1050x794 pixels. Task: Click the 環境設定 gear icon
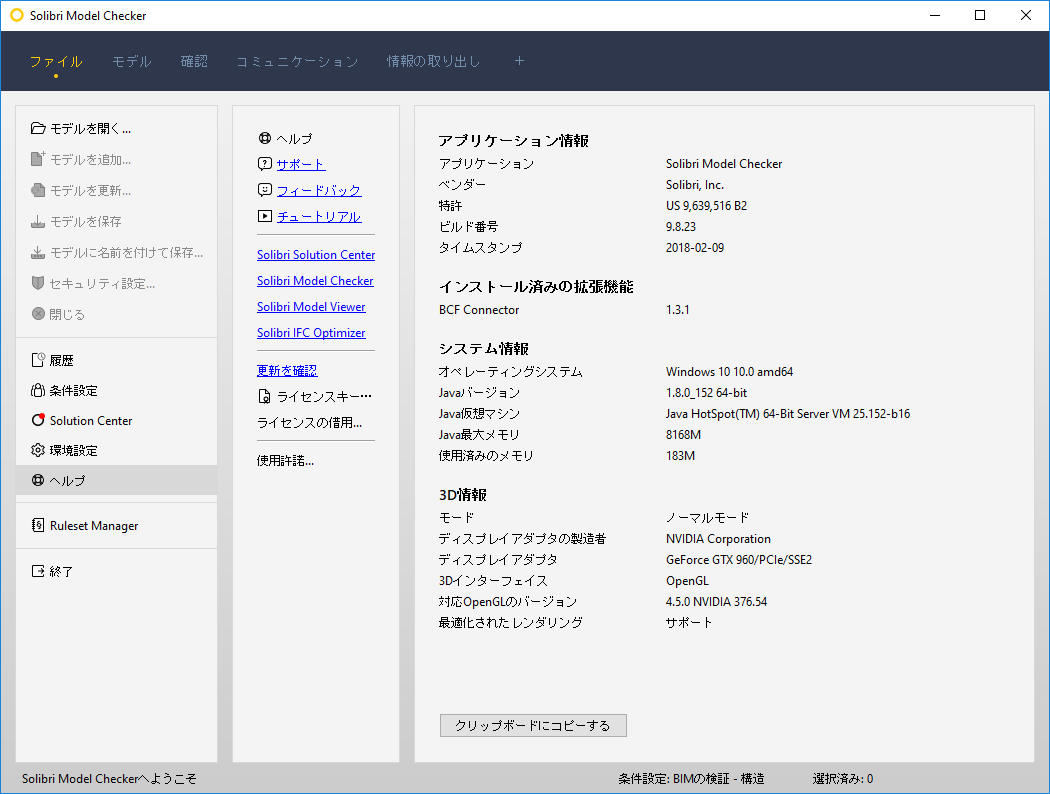point(38,450)
